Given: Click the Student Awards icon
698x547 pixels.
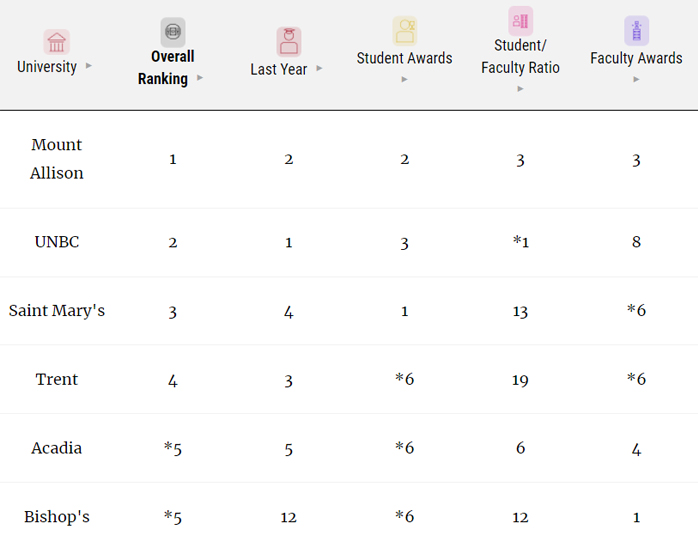Looking at the screenshot, I should pyautogui.click(x=404, y=30).
